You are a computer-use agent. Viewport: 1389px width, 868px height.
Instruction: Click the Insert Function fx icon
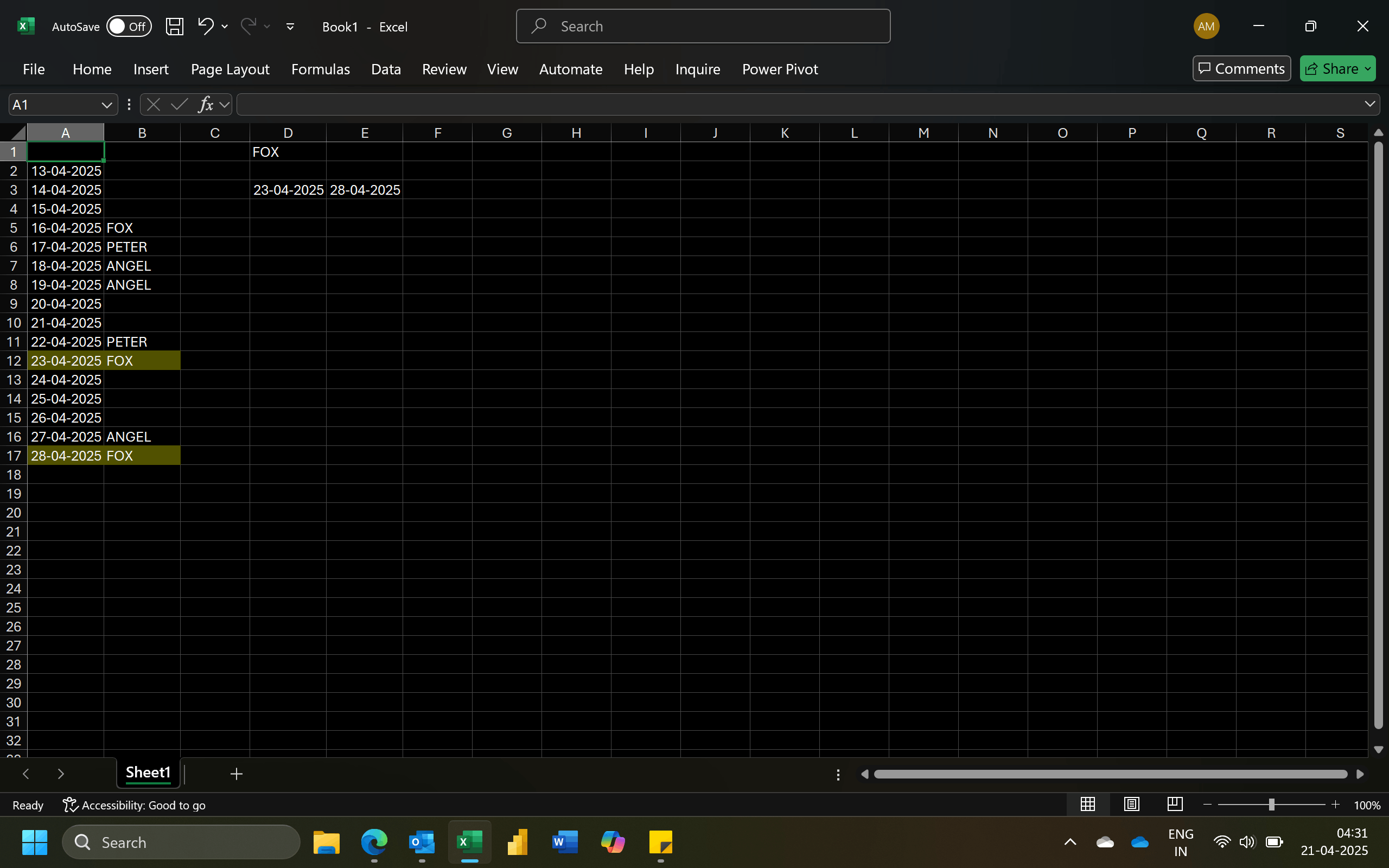point(206,105)
